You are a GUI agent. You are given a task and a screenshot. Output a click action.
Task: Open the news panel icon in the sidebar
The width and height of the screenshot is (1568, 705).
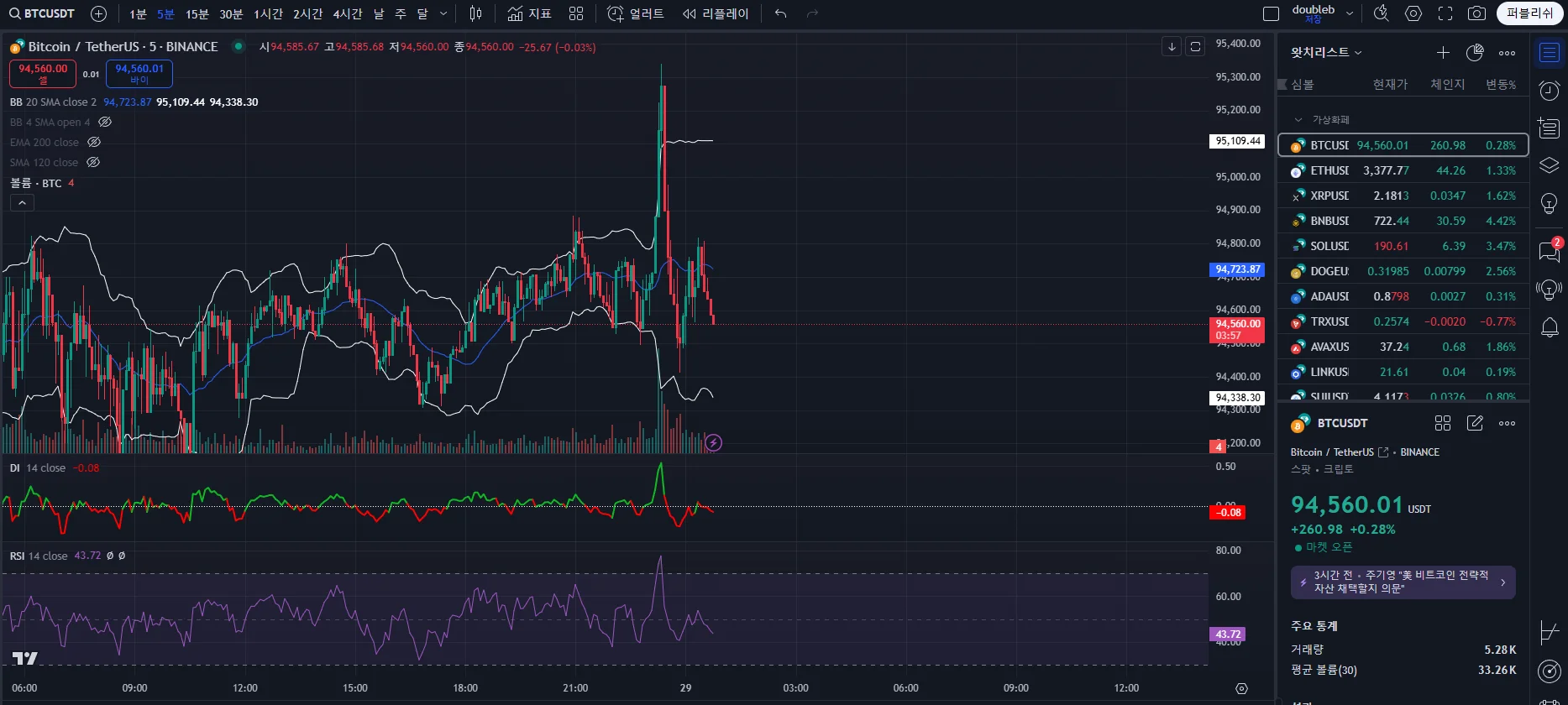pos(1550,128)
